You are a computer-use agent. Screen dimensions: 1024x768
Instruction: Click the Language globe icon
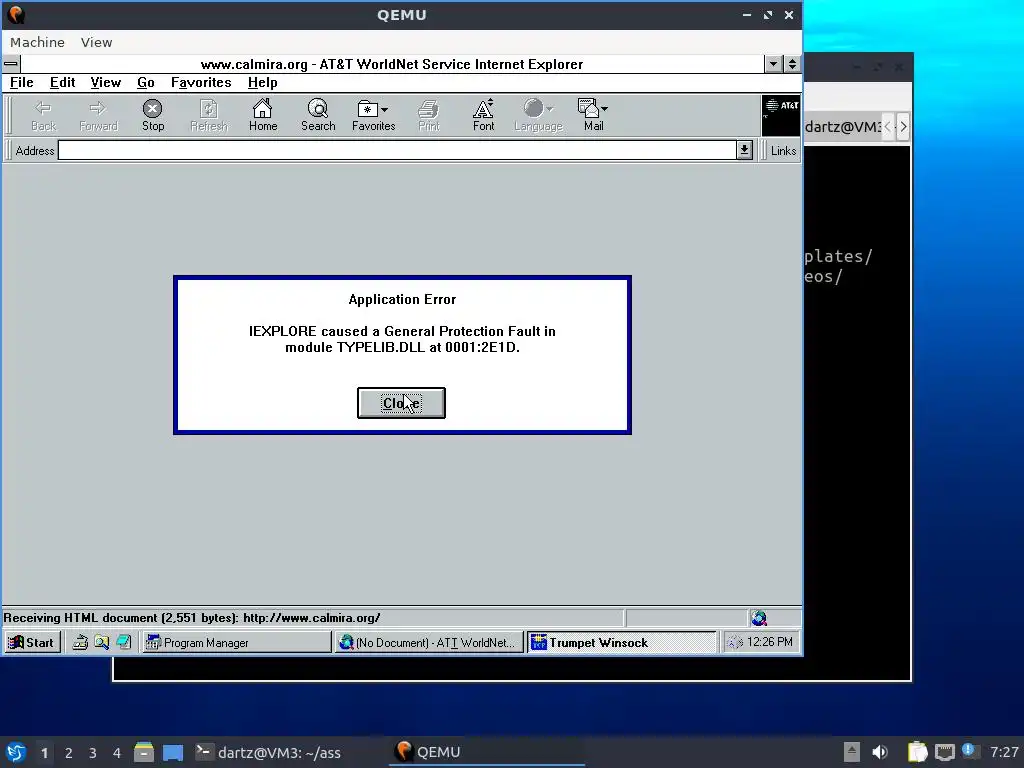pyautogui.click(x=534, y=108)
